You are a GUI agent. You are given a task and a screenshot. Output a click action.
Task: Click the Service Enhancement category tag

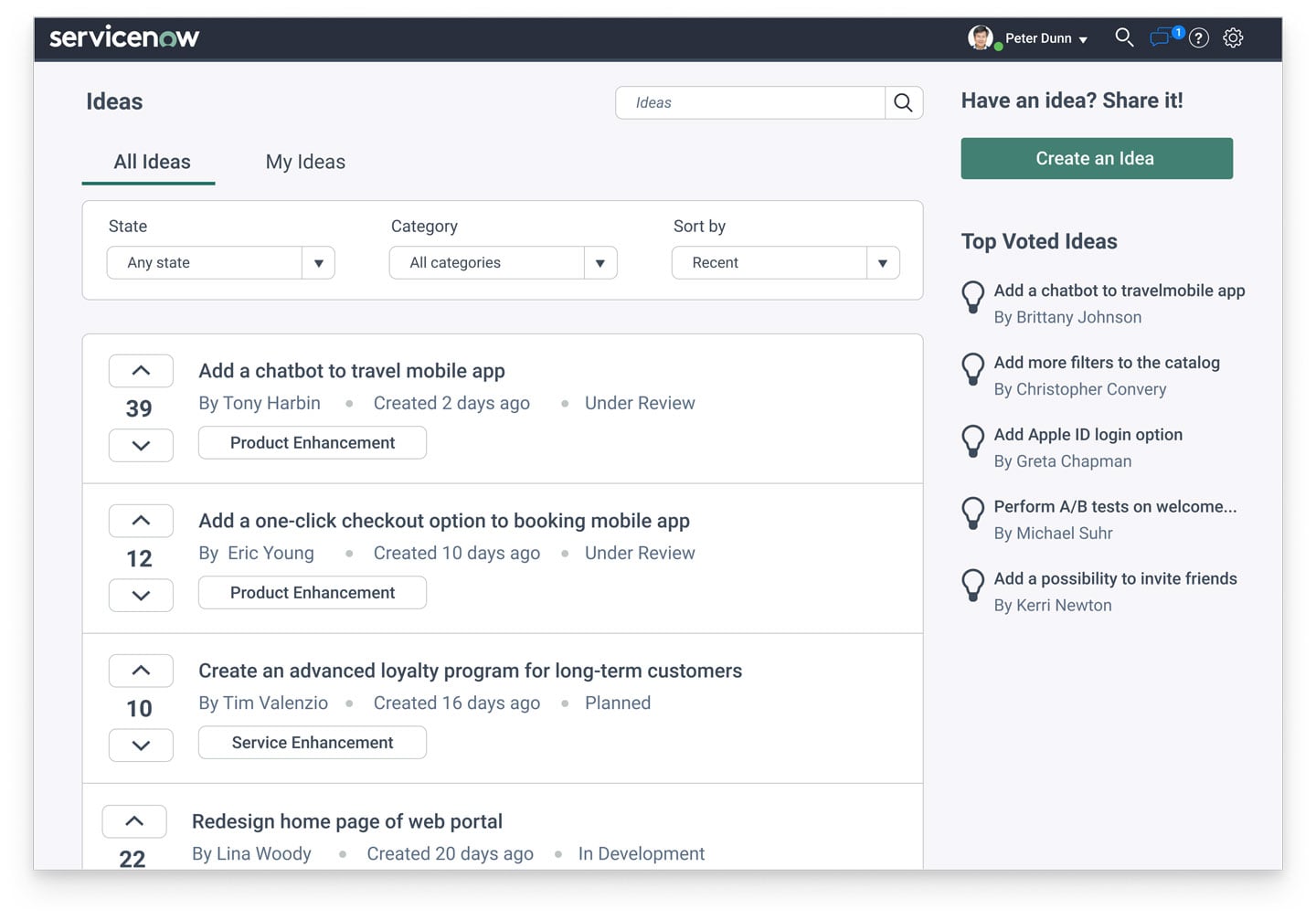pos(313,743)
